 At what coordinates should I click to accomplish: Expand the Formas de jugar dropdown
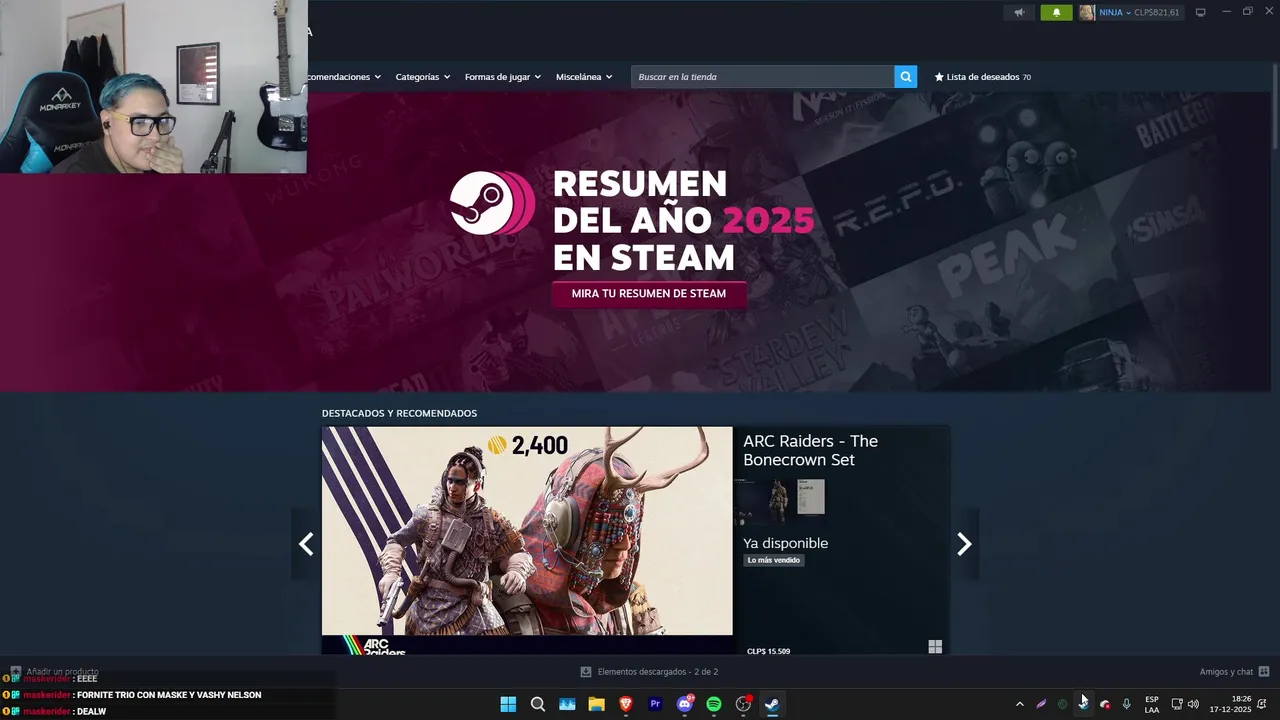(503, 77)
